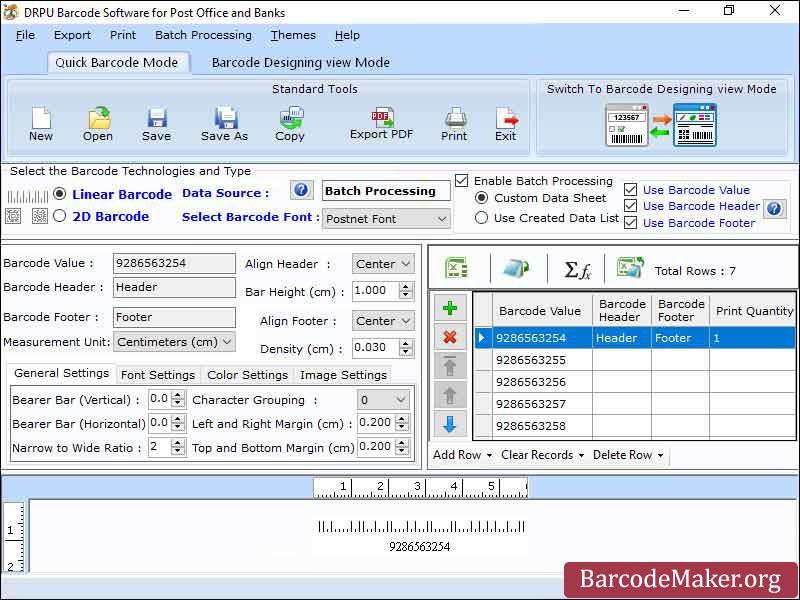Screen dimensions: 800x600
Task: Decrease Density with down spinner
Action: (x=406, y=353)
